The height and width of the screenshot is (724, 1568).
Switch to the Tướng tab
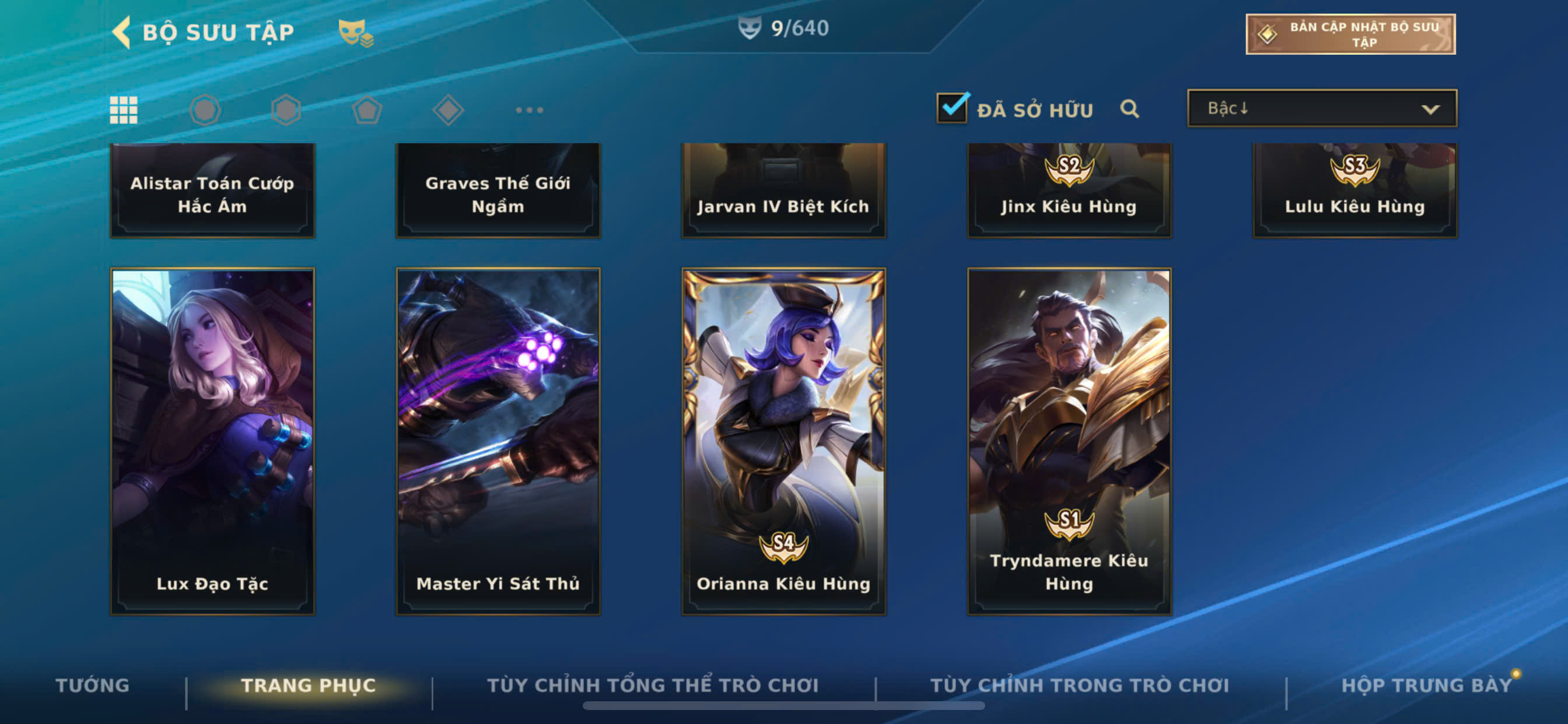click(x=93, y=685)
